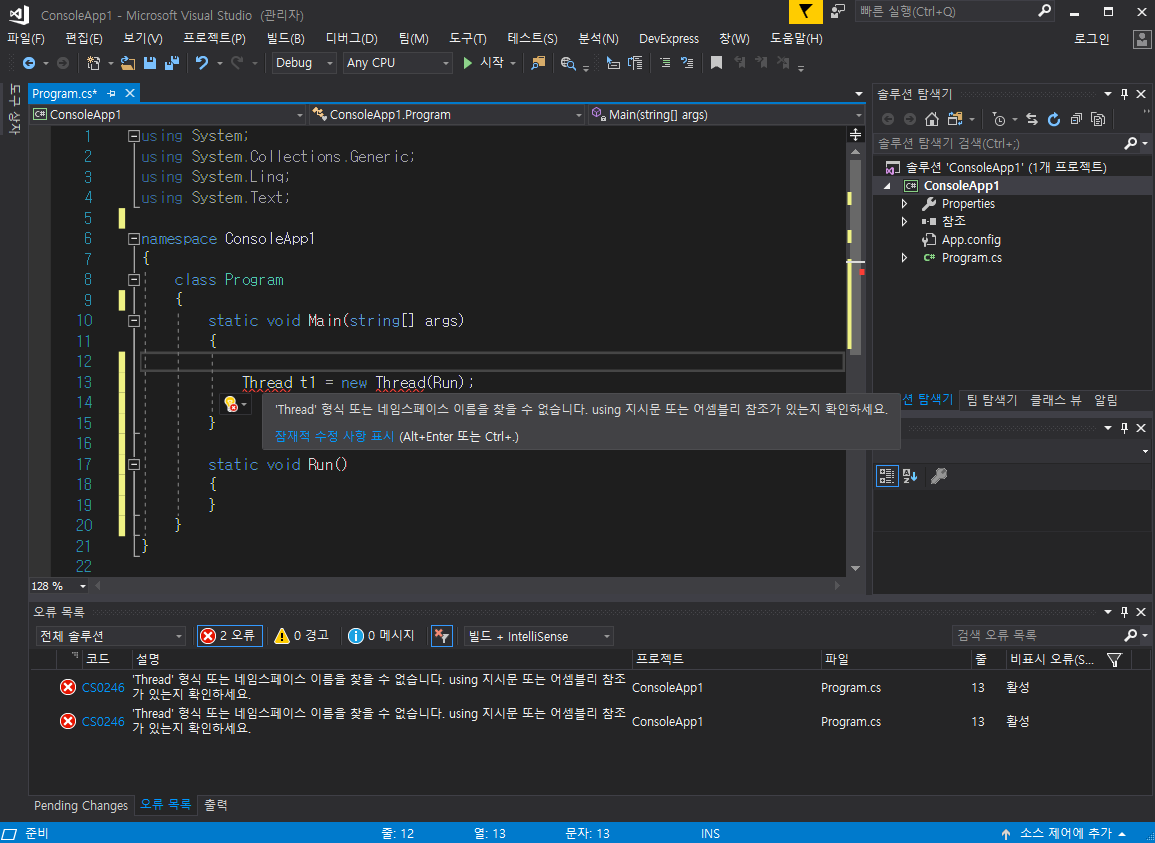Click the uncomment selected lines icon
The width and height of the screenshot is (1155, 843).
687,63
